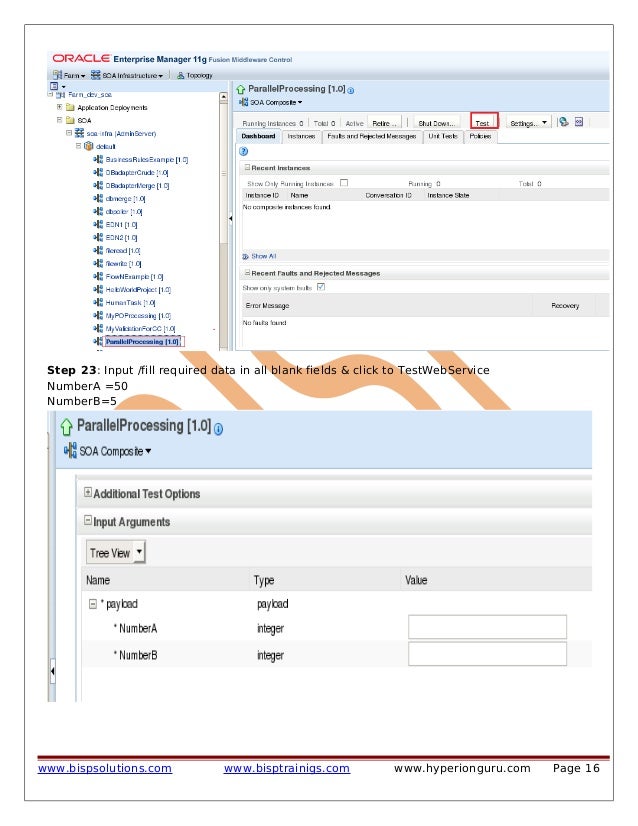Click the Shut Down button
This screenshot has width=638, height=826.
pos(436,123)
